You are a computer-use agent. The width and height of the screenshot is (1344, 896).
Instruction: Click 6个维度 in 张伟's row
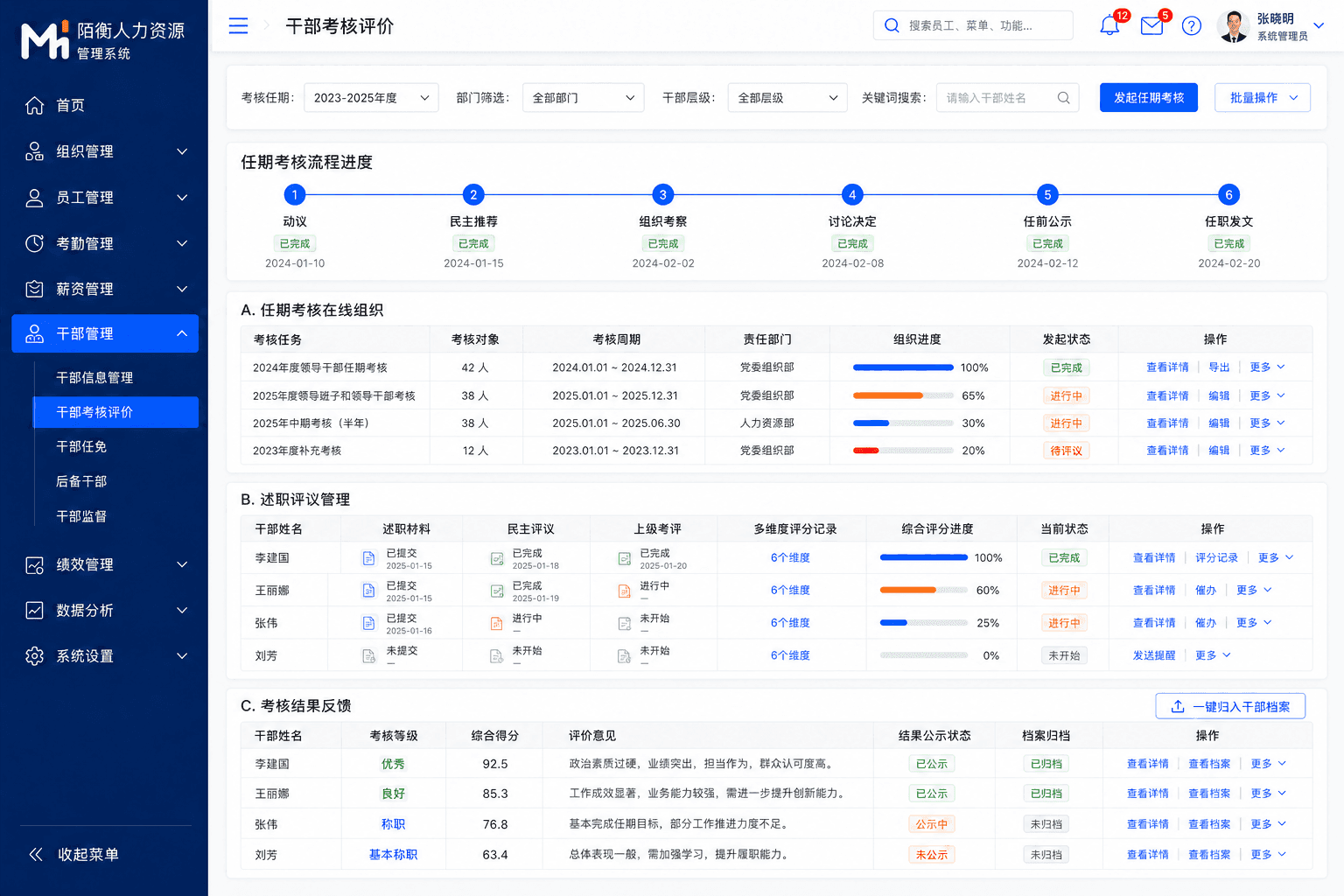pyautogui.click(x=790, y=623)
